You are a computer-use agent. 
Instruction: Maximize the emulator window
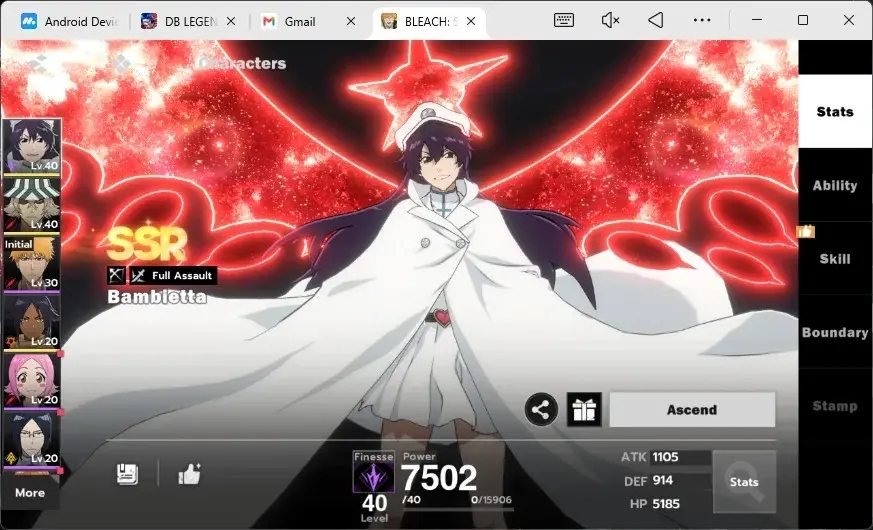click(x=802, y=21)
